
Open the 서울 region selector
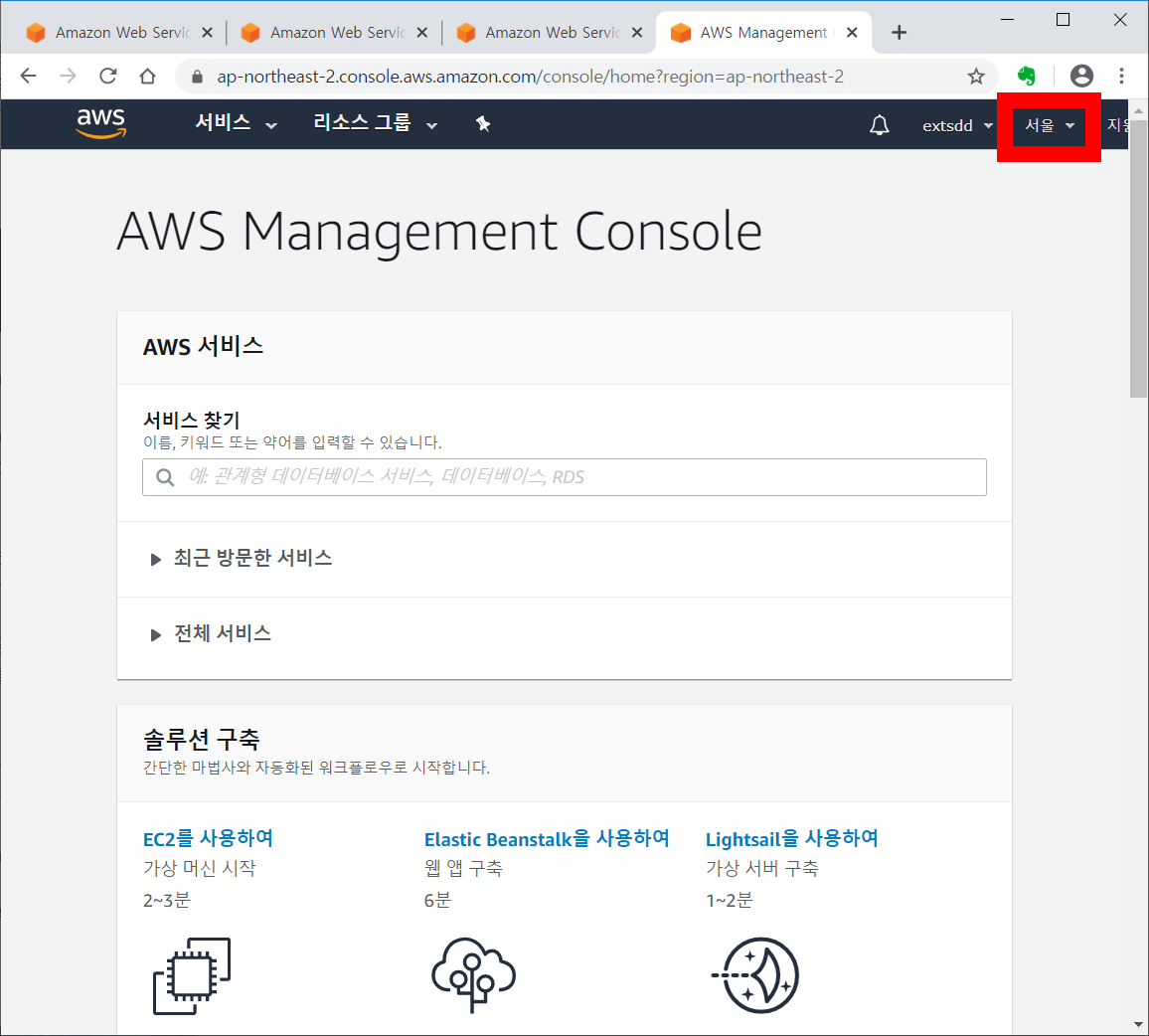(x=1050, y=125)
